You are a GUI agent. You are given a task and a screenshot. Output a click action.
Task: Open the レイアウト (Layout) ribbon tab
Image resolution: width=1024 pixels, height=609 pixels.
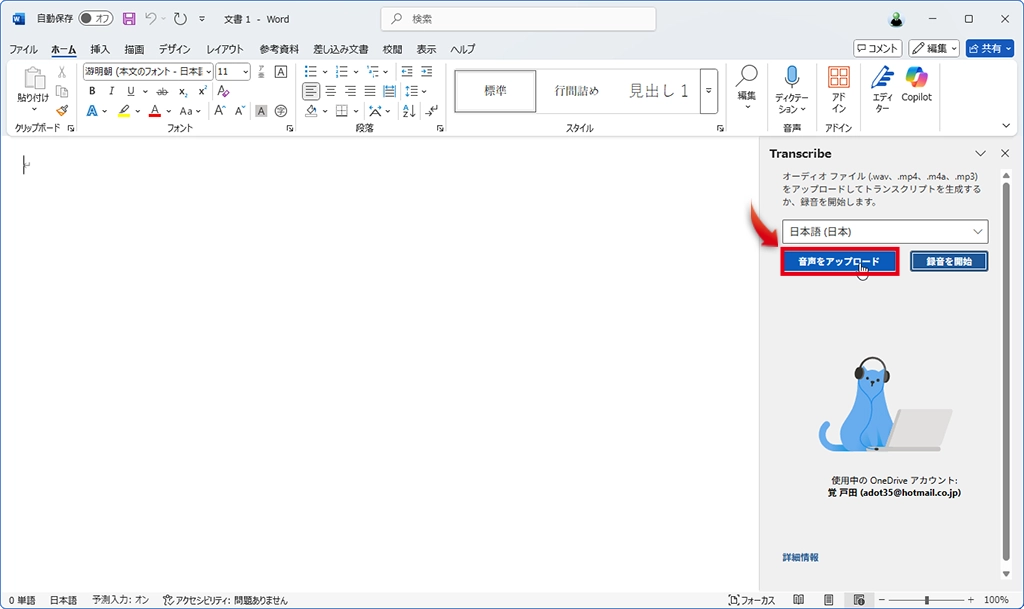[x=224, y=49]
